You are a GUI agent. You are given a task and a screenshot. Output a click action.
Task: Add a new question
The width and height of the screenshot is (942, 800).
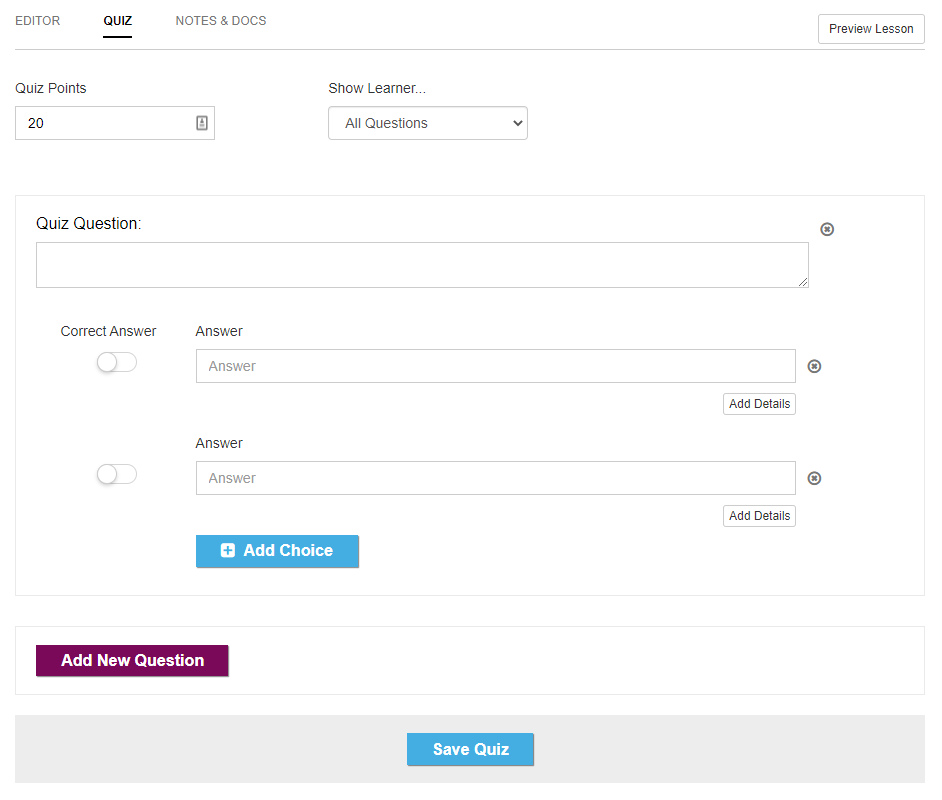coord(132,660)
